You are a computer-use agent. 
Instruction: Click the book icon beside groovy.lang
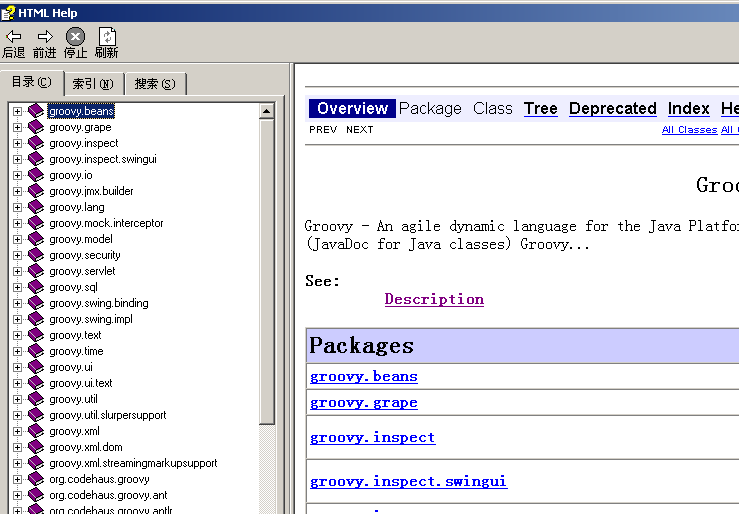pyautogui.click(x=36, y=207)
